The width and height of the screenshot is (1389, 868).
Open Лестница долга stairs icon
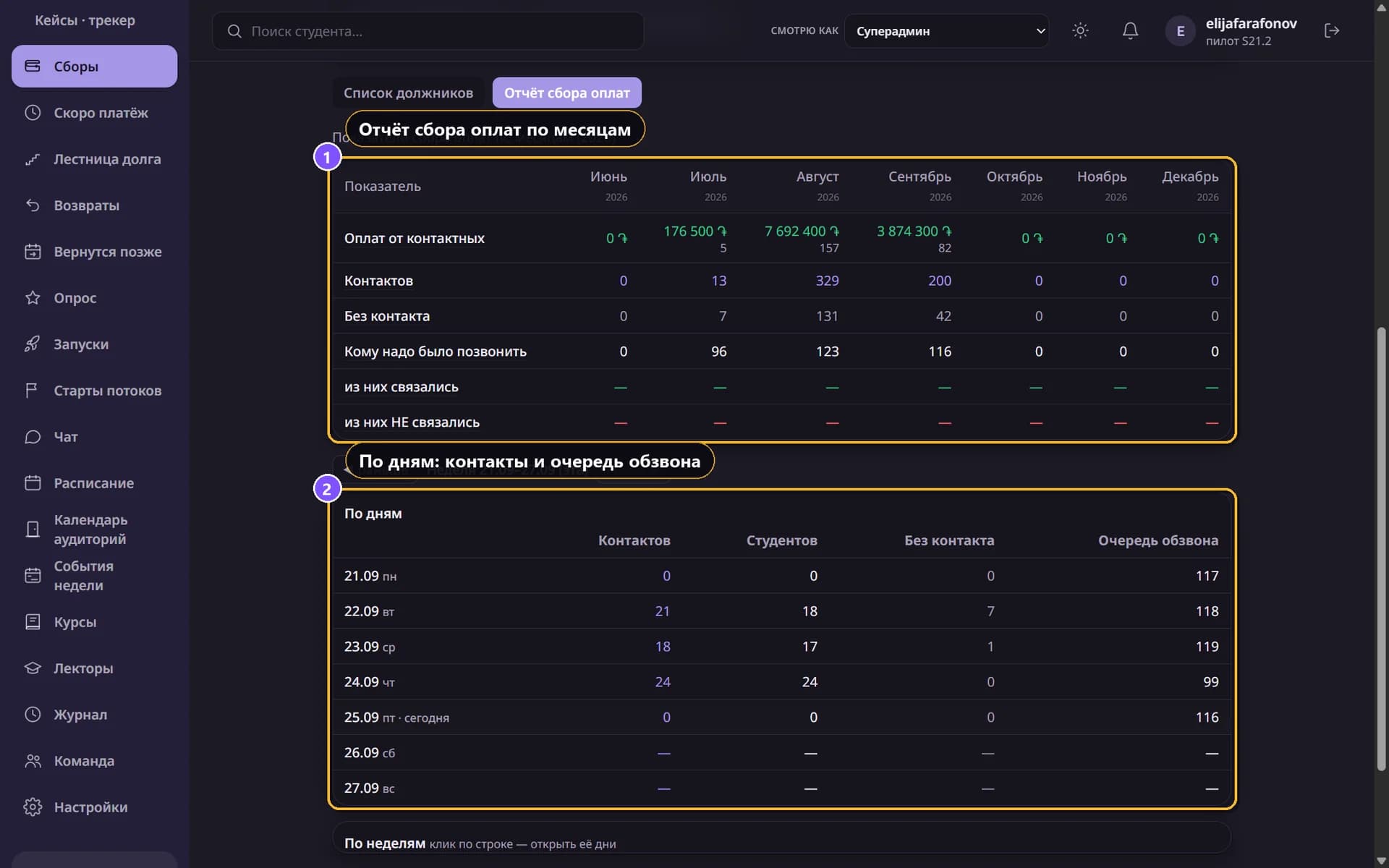[33, 158]
